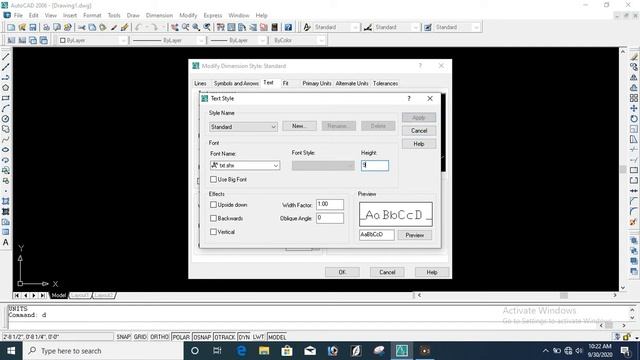The image size is (640, 360).
Task: Click the Dimension Style icon in Styles toolbar
Action: (368, 27)
